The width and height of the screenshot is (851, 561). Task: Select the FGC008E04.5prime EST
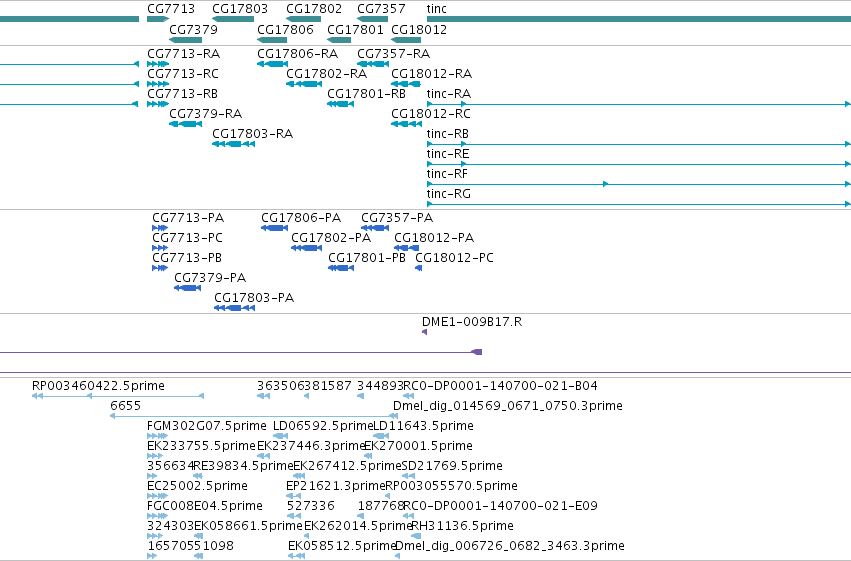click(x=205, y=506)
